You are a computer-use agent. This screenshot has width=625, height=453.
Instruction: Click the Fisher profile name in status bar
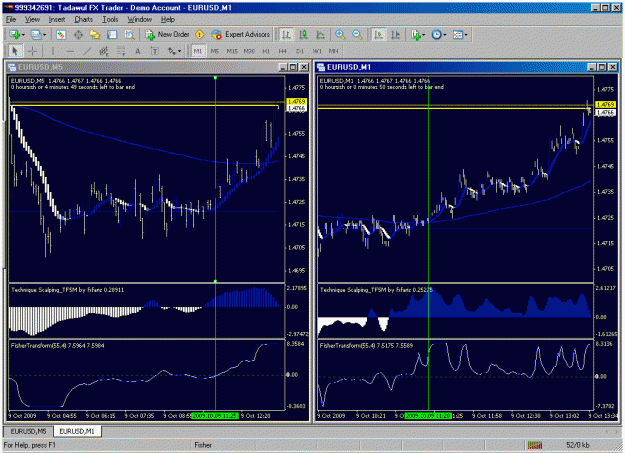click(203, 445)
